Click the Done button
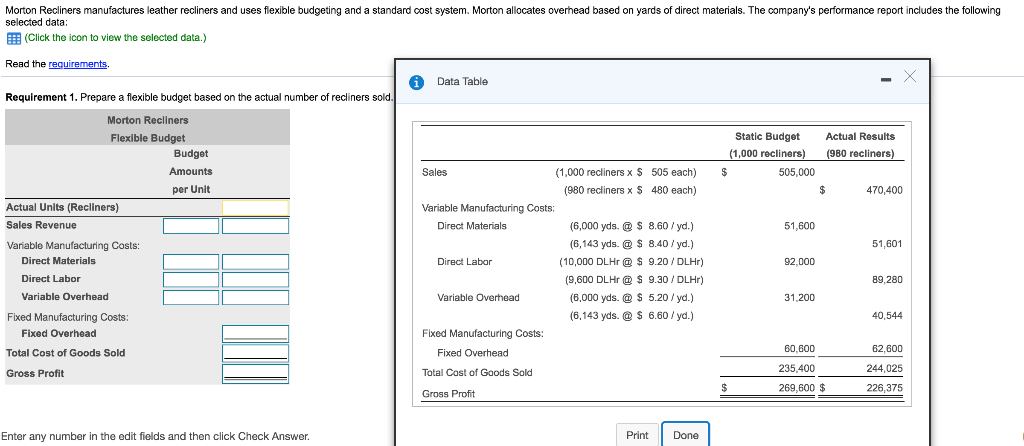This screenshot has height=446, width=1024. pos(686,435)
